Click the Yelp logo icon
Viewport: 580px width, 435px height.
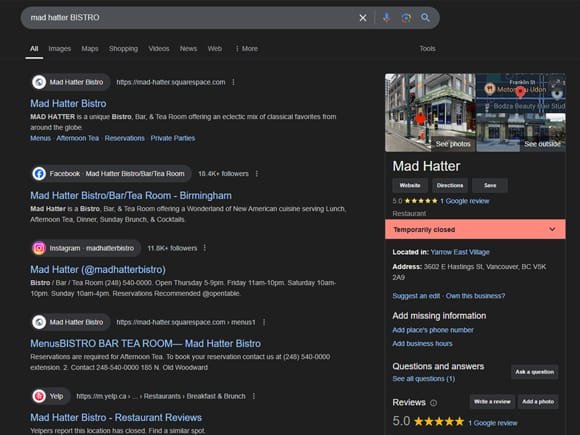click(39, 396)
